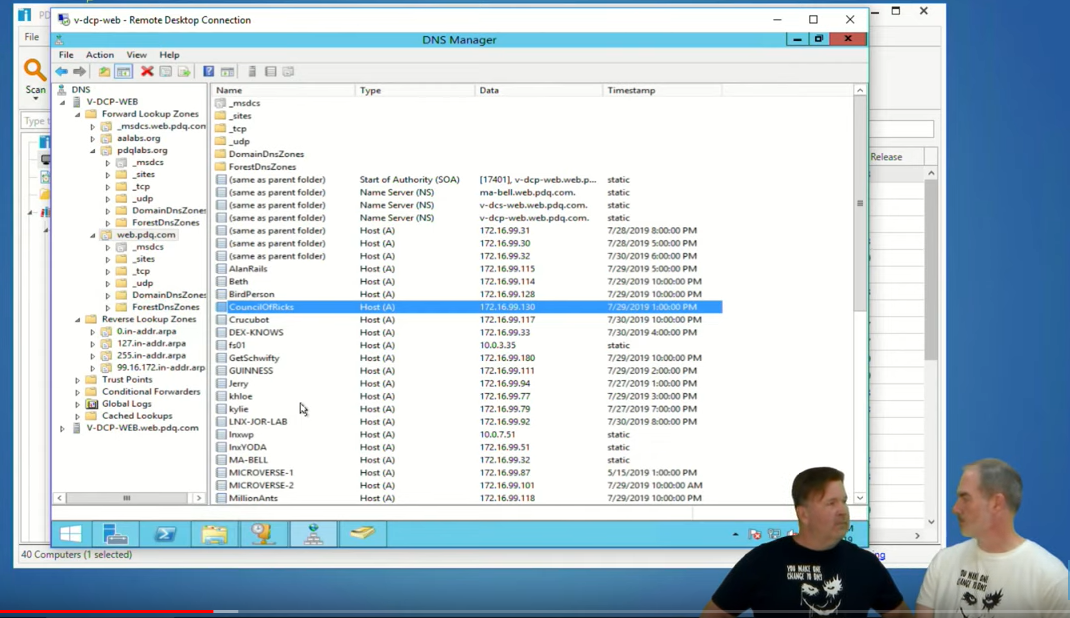Click the blue Back arrow in the toolbar
1070x618 pixels.
click(61, 72)
